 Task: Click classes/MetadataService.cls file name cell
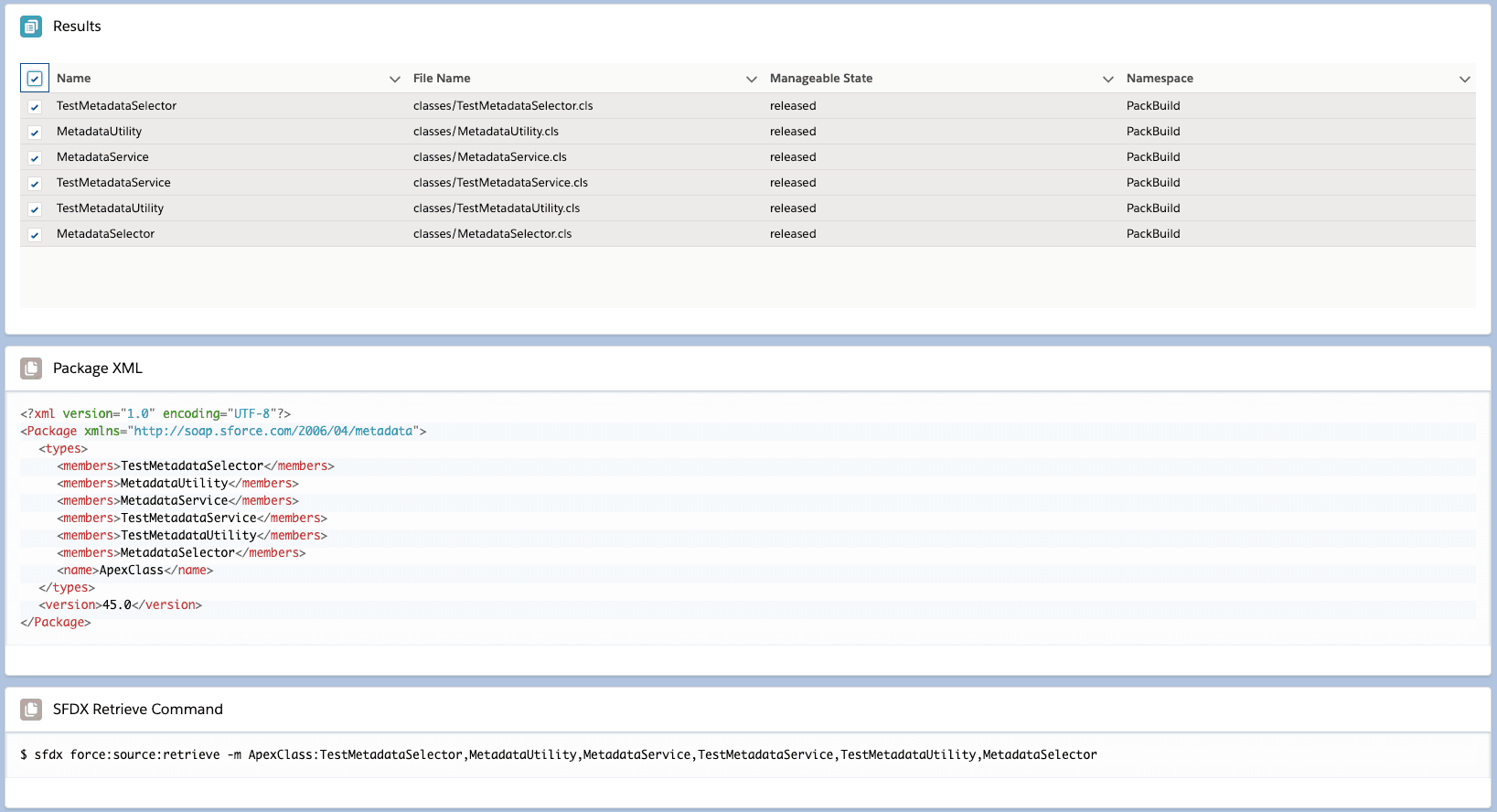click(x=490, y=157)
